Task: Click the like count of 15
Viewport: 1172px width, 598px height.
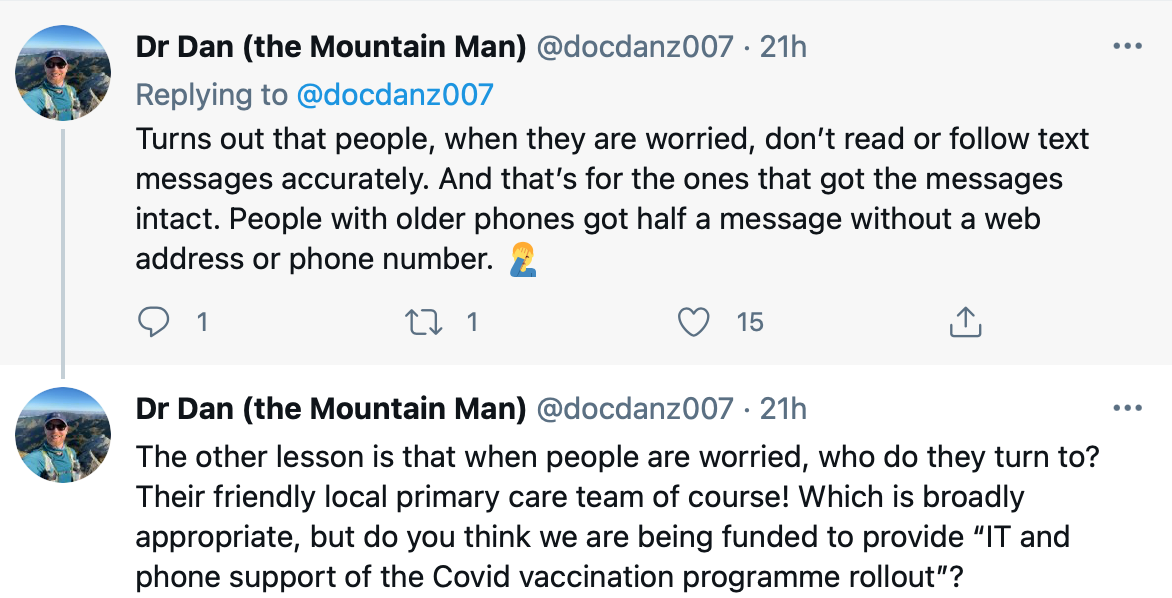Action: (x=750, y=322)
